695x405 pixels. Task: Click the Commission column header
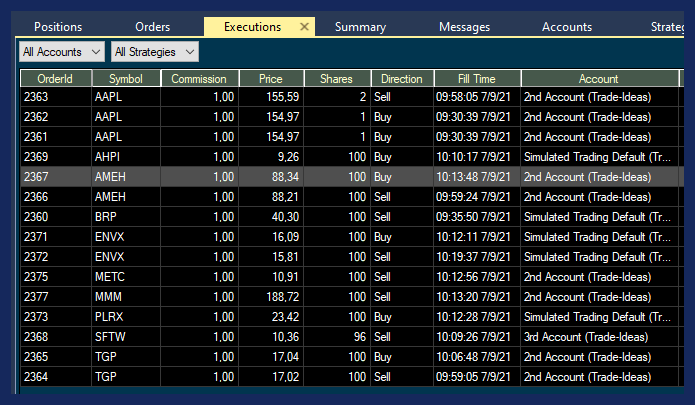pos(200,79)
